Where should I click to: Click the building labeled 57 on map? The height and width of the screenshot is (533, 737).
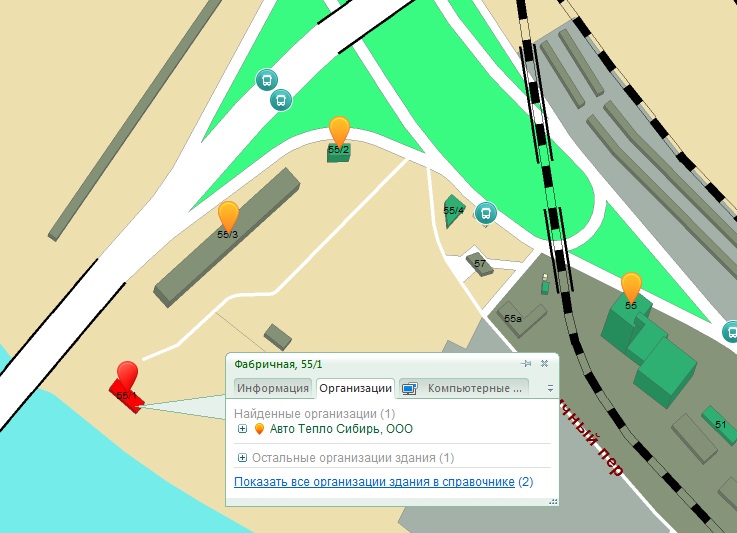(x=480, y=264)
